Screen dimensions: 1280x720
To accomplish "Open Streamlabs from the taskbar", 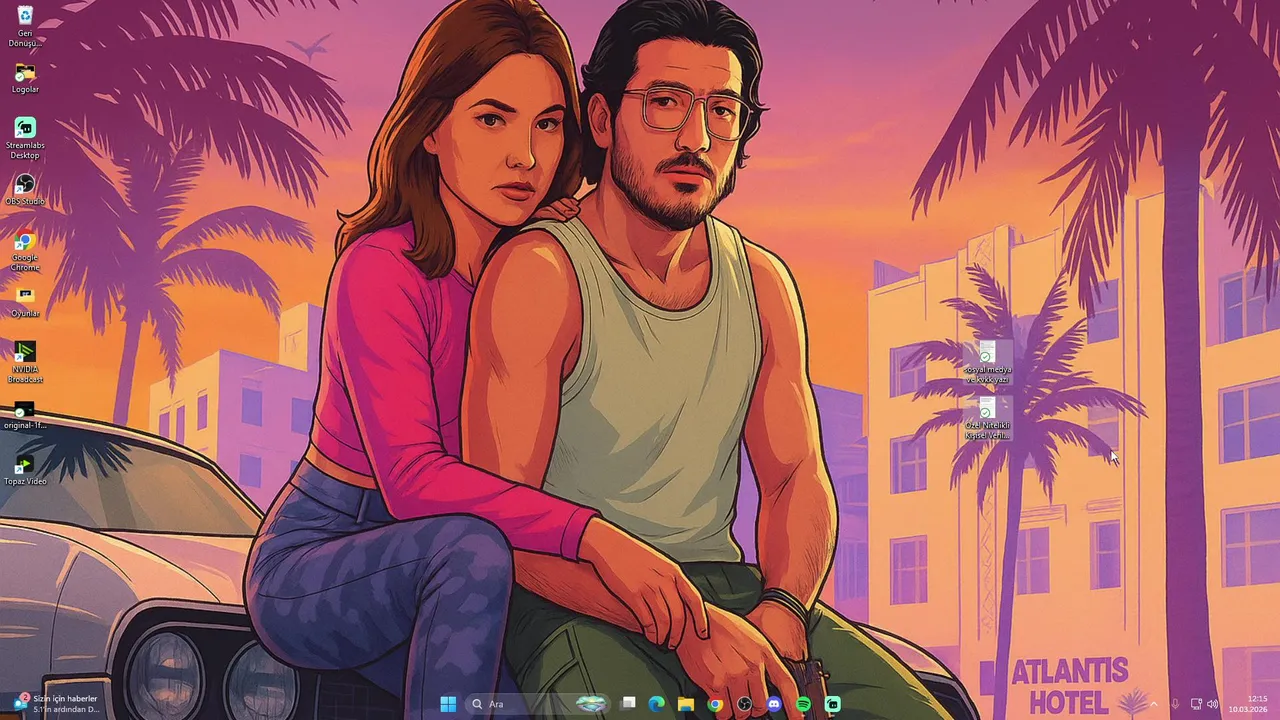I will [x=832, y=704].
